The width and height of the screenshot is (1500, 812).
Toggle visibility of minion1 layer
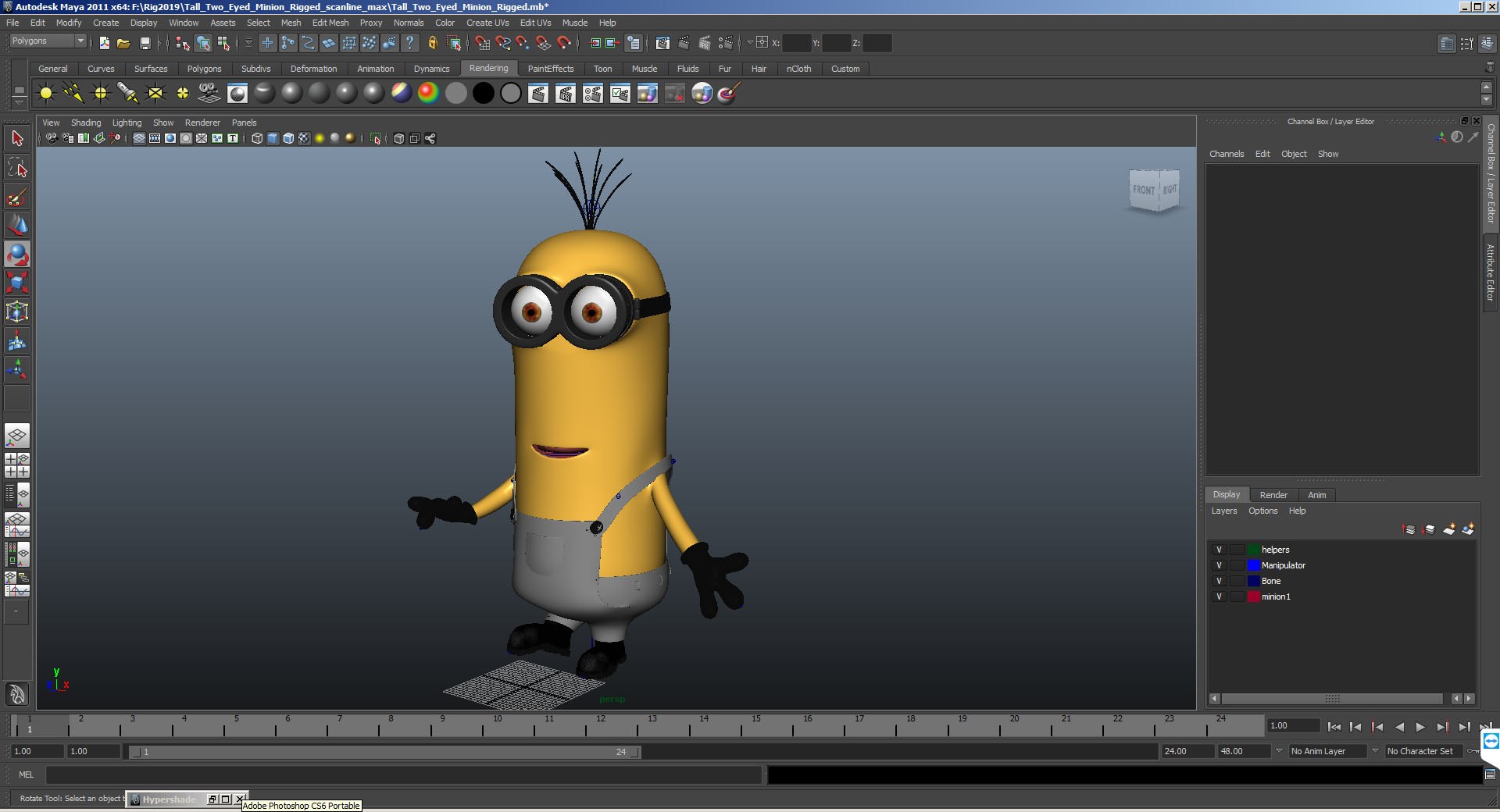pos(1219,597)
